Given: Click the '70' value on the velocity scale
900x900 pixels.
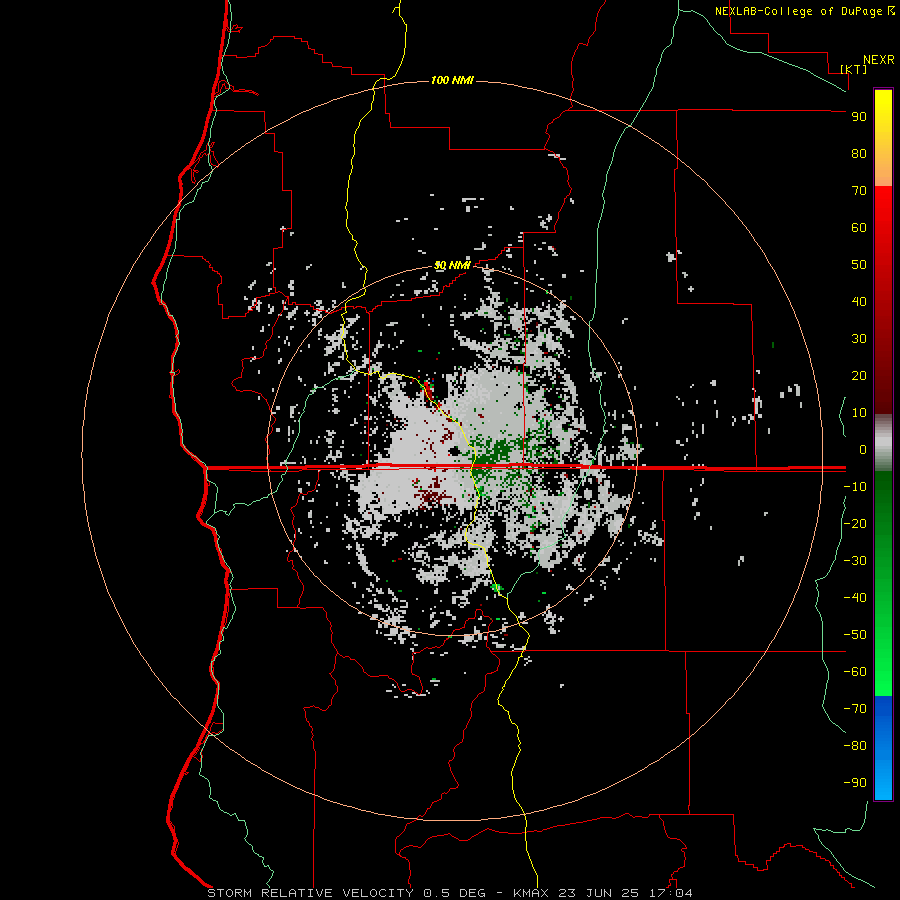Looking at the screenshot, I should point(859,191).
